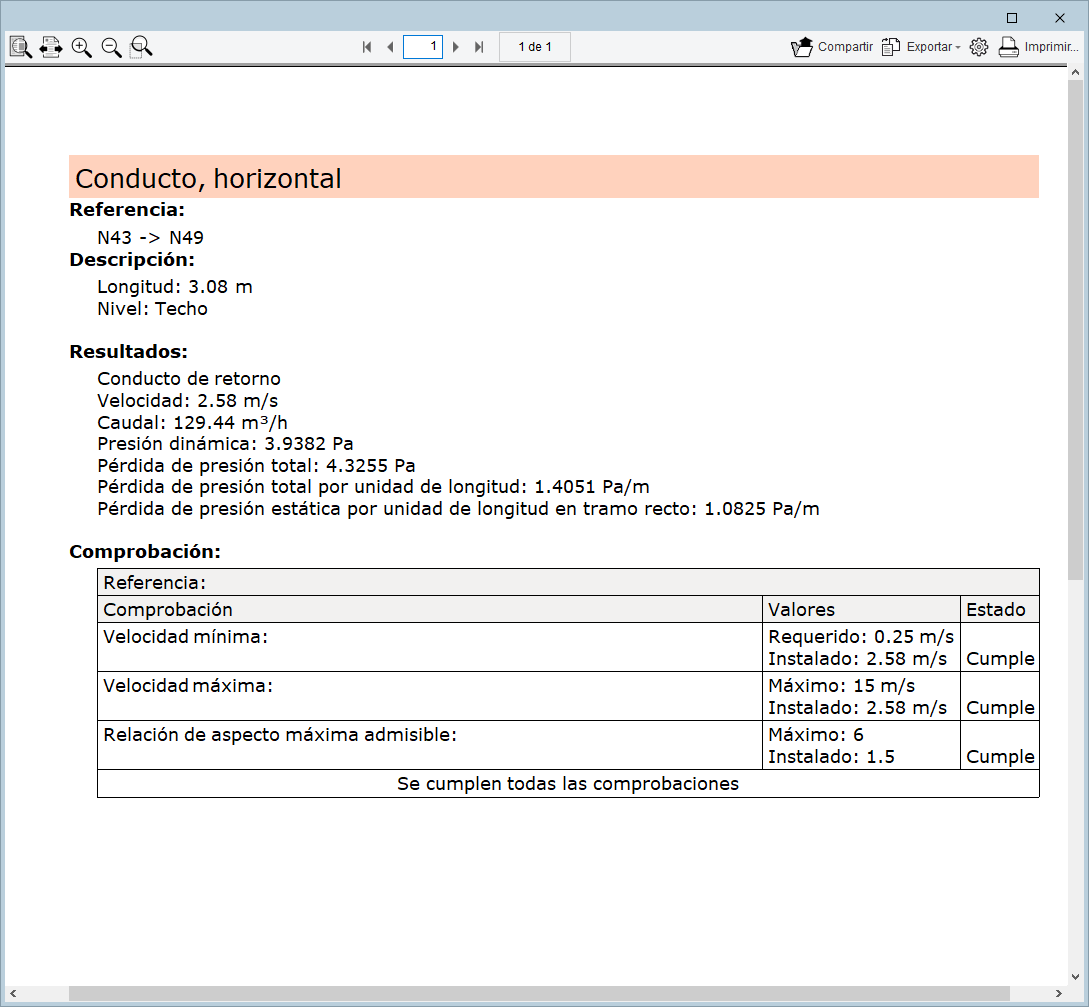
Task: Open the settings gear icon
Action: (979, 47)
